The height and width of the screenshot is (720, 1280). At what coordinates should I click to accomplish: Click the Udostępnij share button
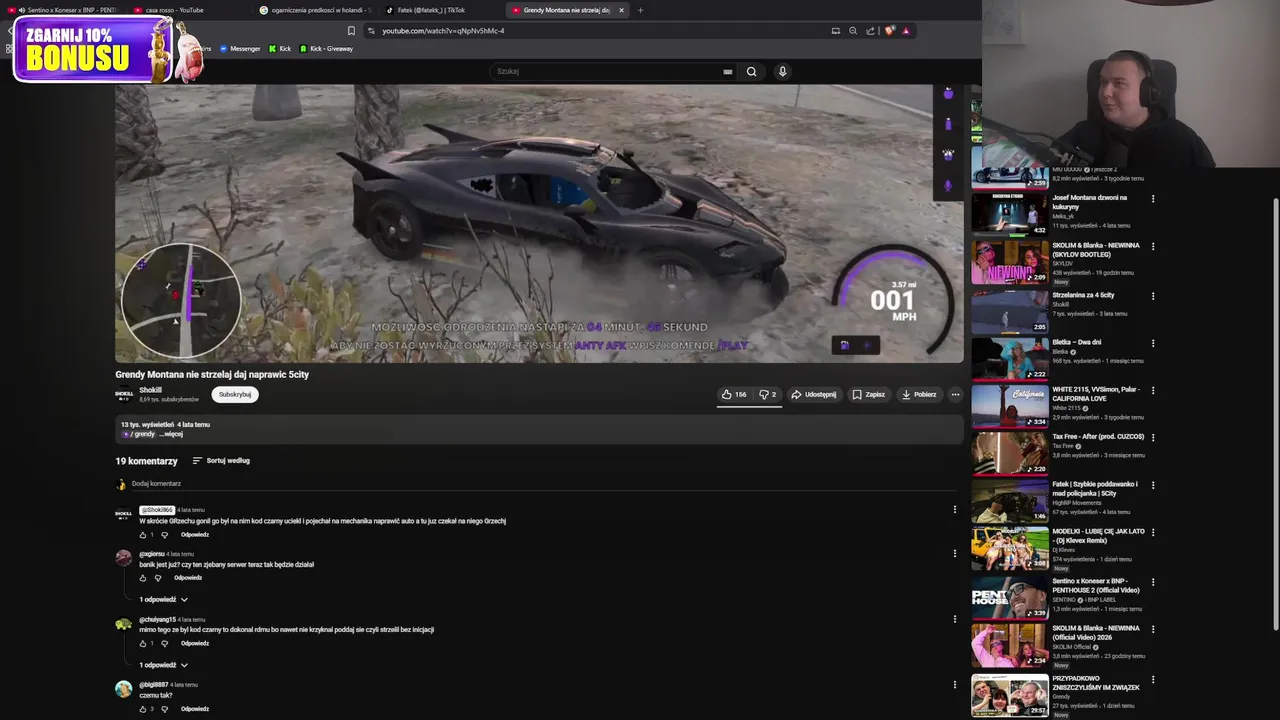click(814, 394)
